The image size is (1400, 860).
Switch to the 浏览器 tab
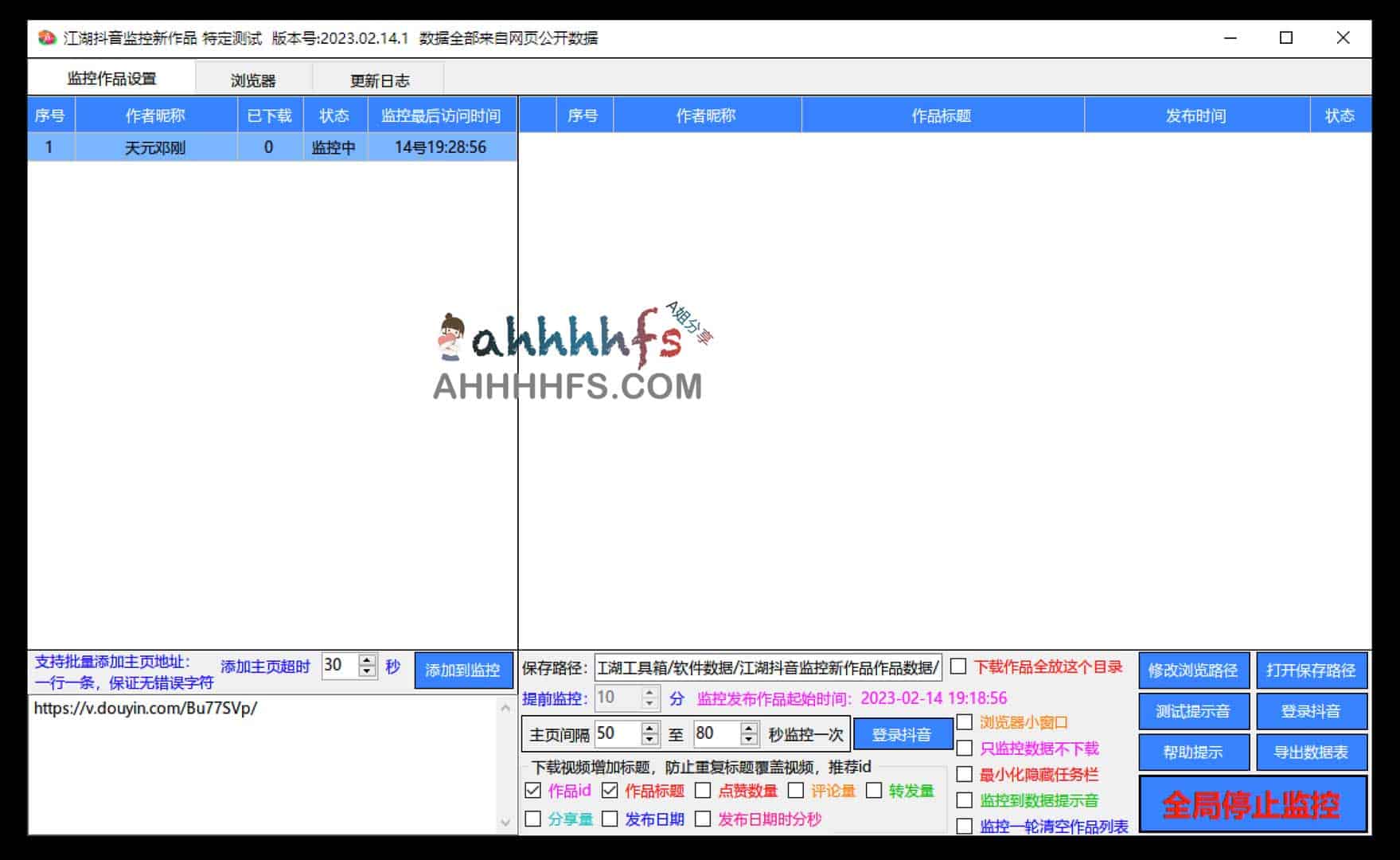click(252, 77)
